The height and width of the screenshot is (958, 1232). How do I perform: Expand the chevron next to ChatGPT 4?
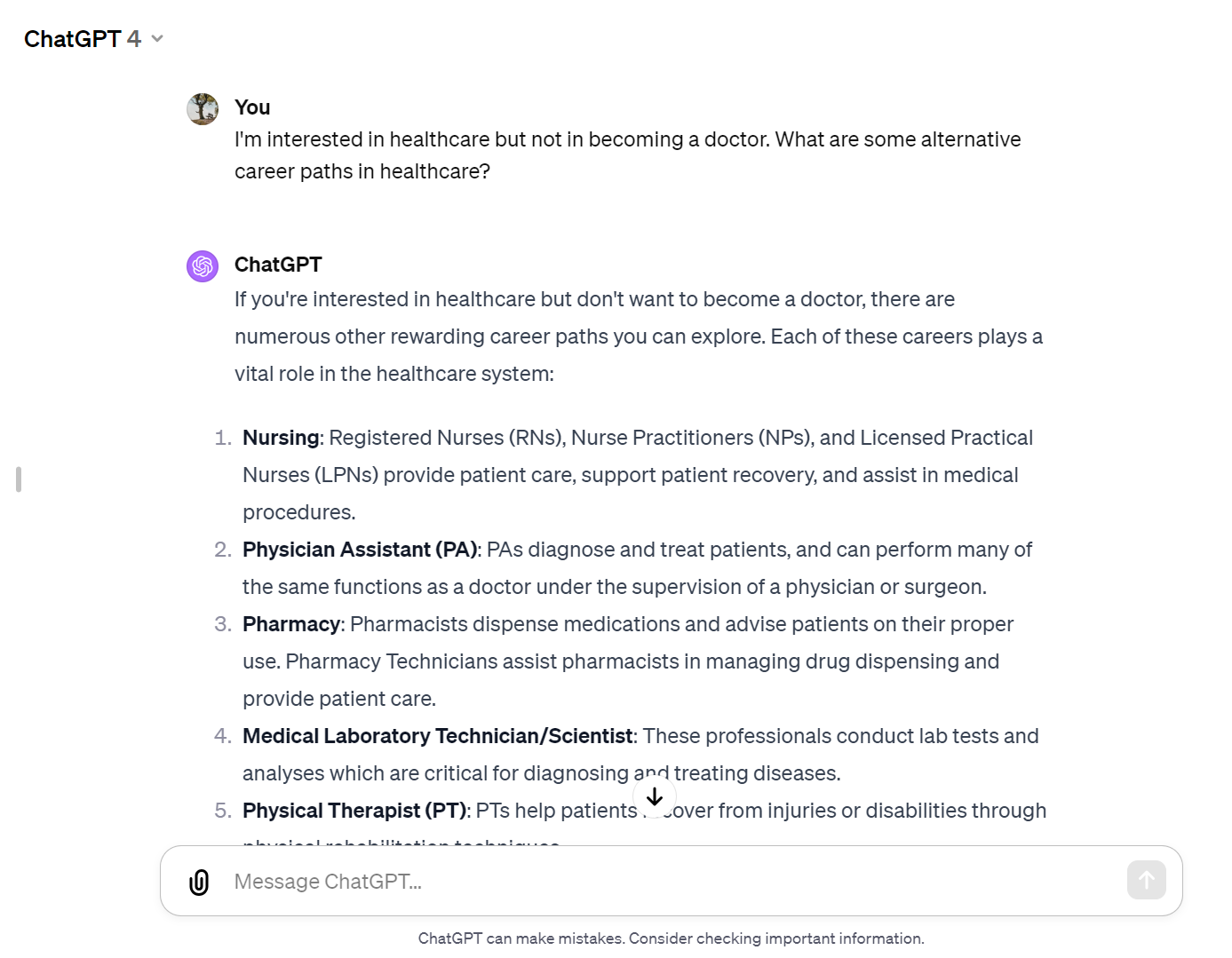pos(157,39)
